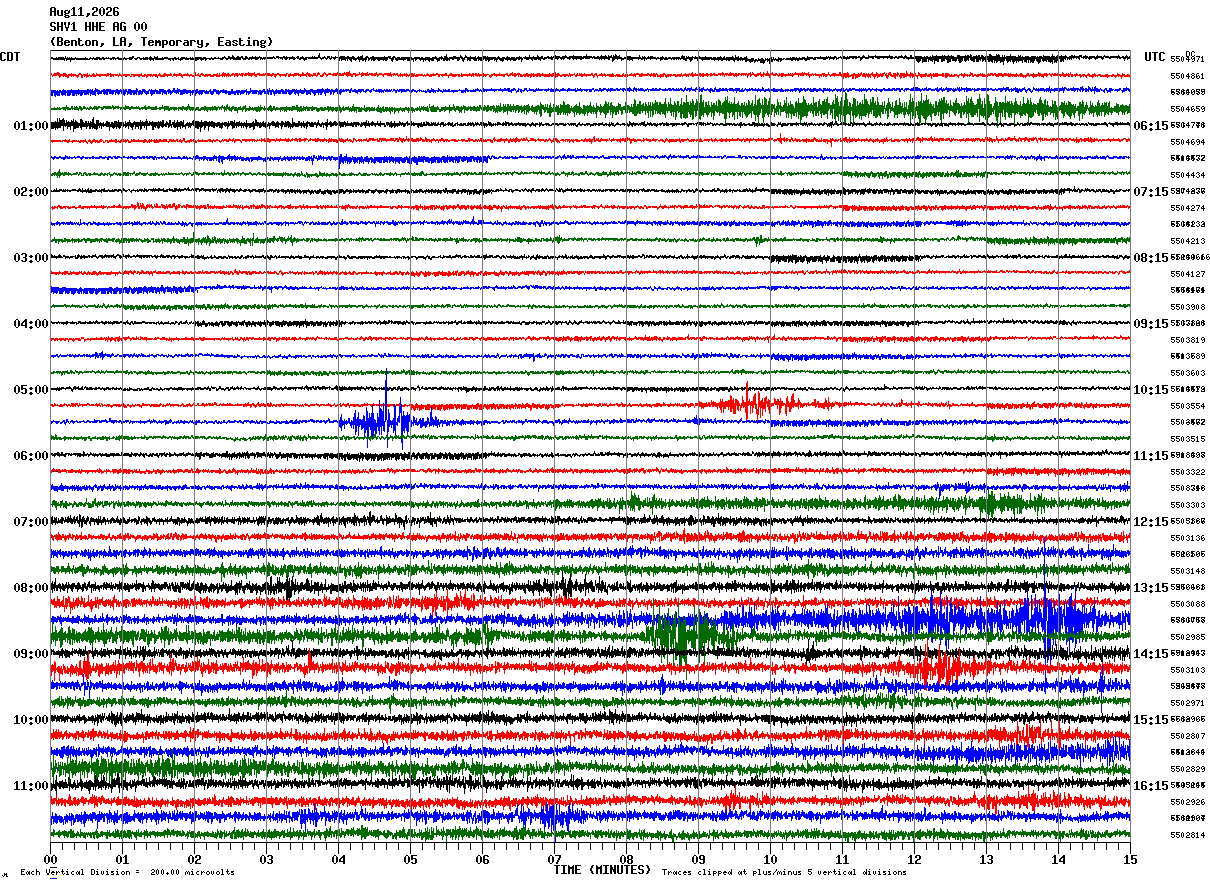Click minute tick label 10 on the time axis
The image size is (1210, 886).
[770, 859]
